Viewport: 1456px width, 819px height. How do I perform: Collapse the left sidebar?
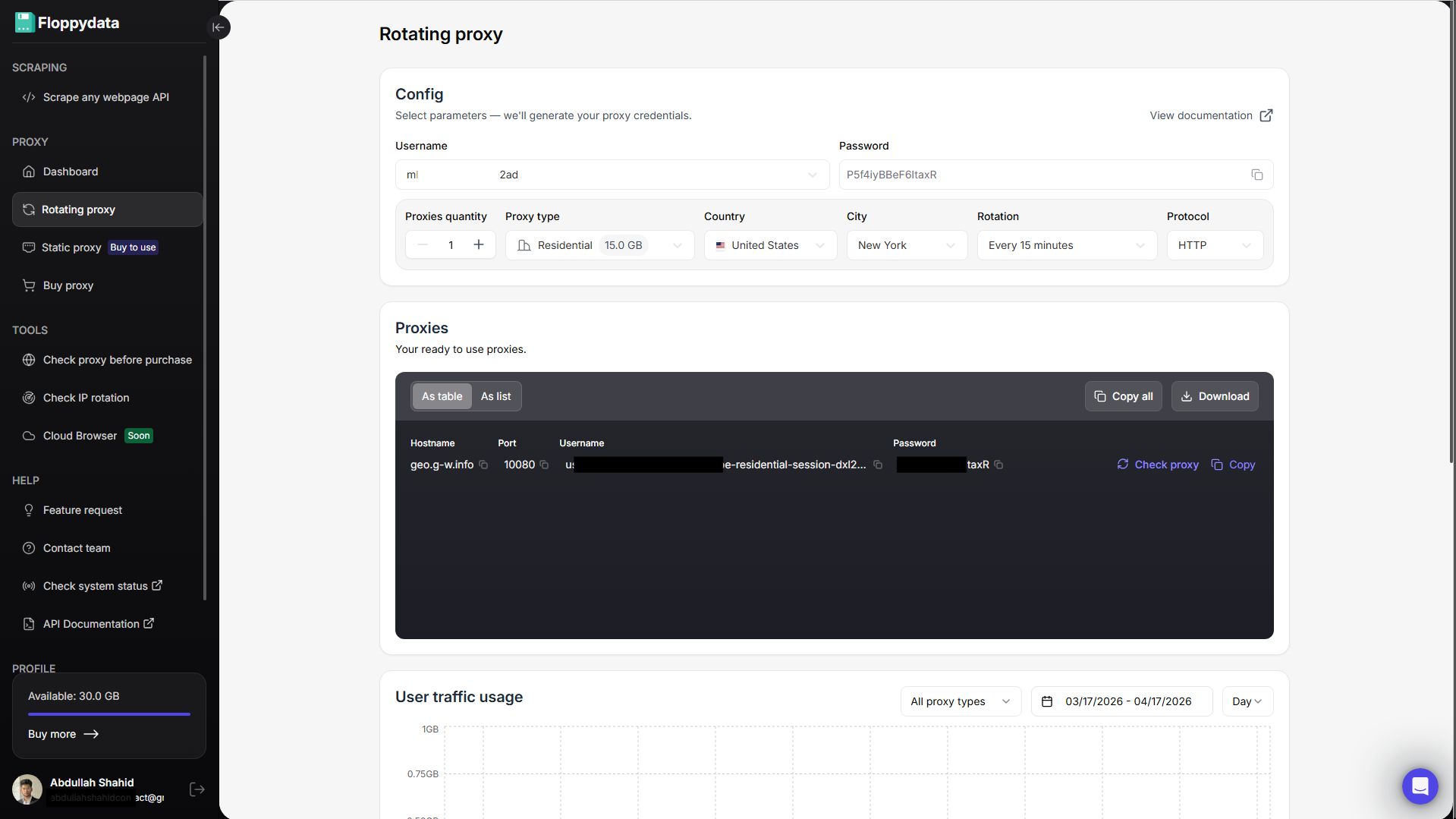(219, 27)
